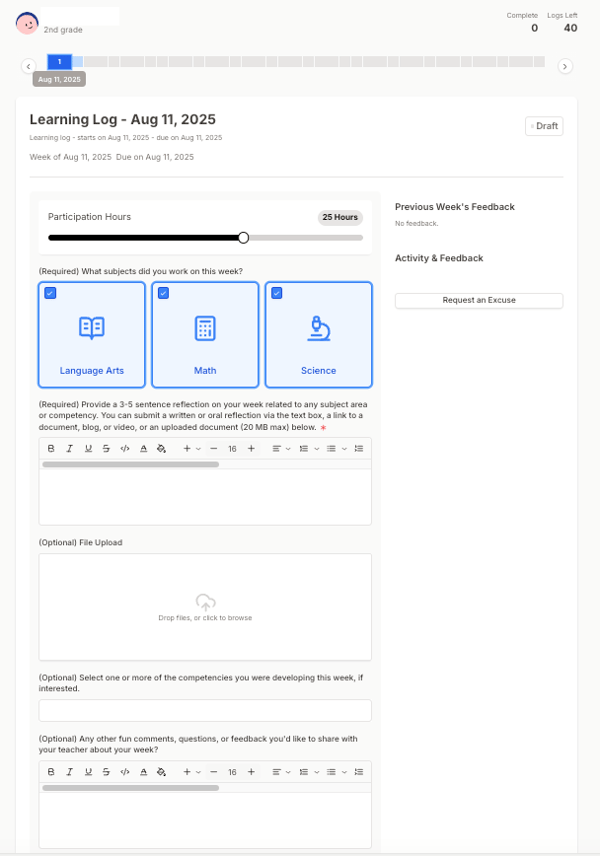Click the Participation Hours slider handle

pyautogui.click(x=243, y=237)
